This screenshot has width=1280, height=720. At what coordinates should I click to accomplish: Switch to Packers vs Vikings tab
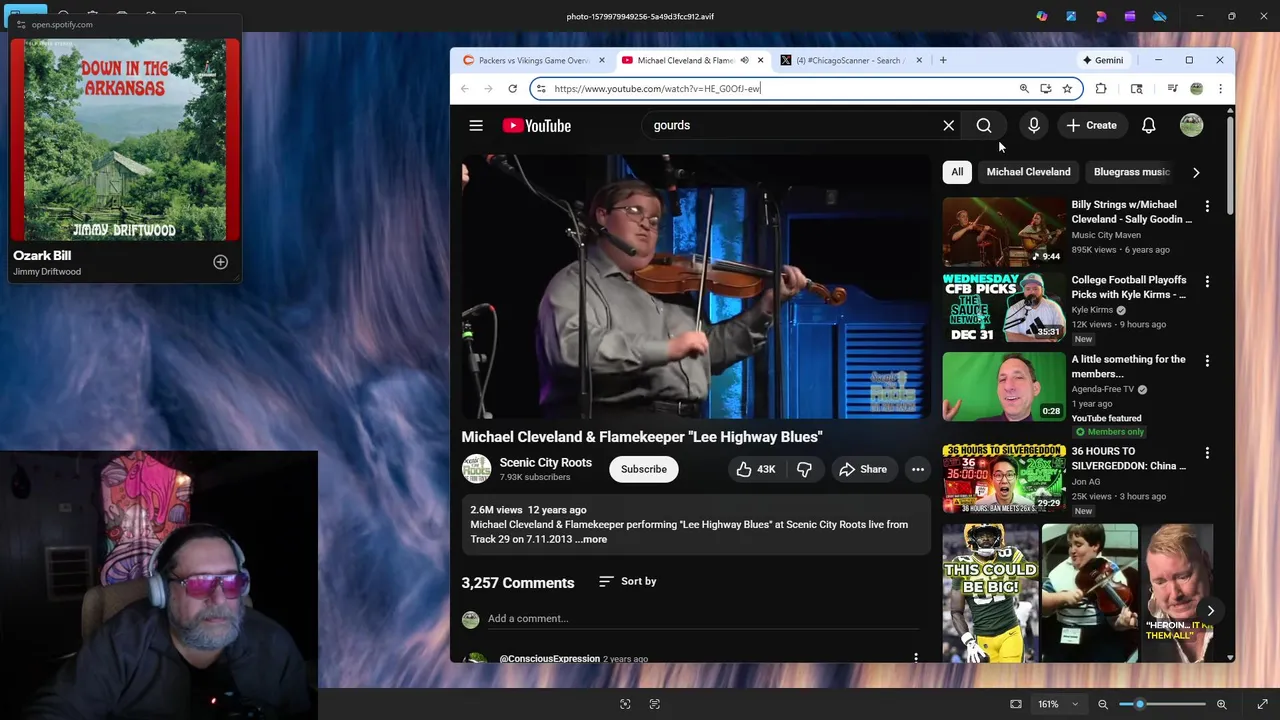click(x=533, y=60)
